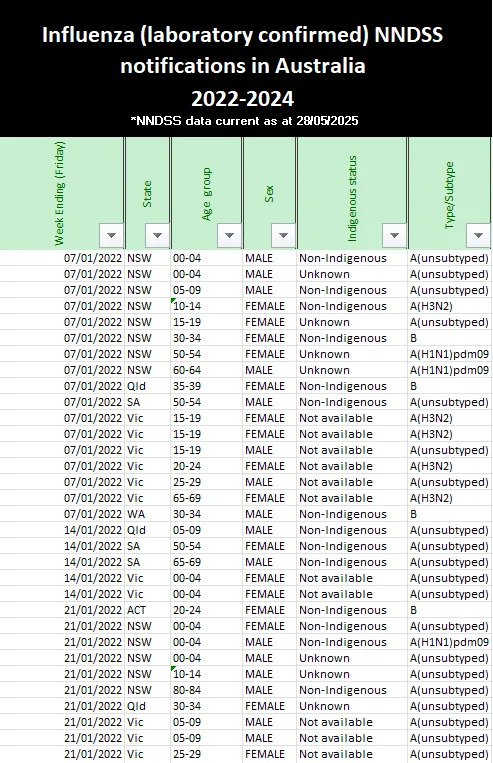Select the Influenza NNDSS notifications title cell
The height and width of the screenshot is (763, 493).
pos(246,68)
